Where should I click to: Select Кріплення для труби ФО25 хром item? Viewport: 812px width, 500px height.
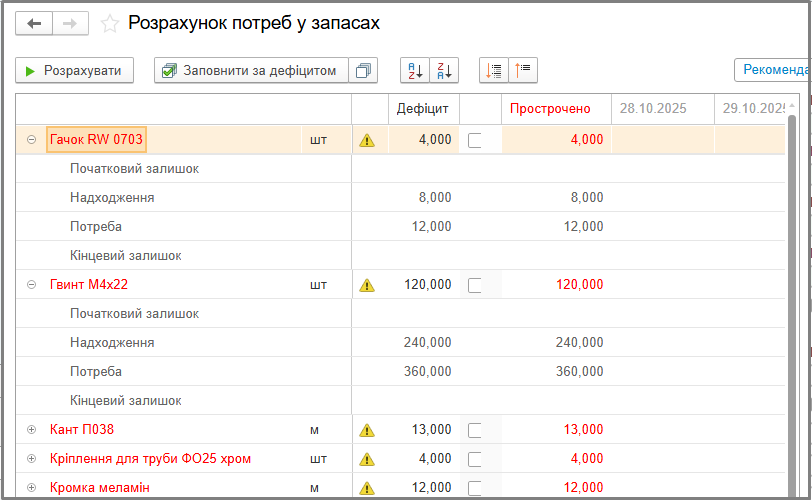pos(150,459)
